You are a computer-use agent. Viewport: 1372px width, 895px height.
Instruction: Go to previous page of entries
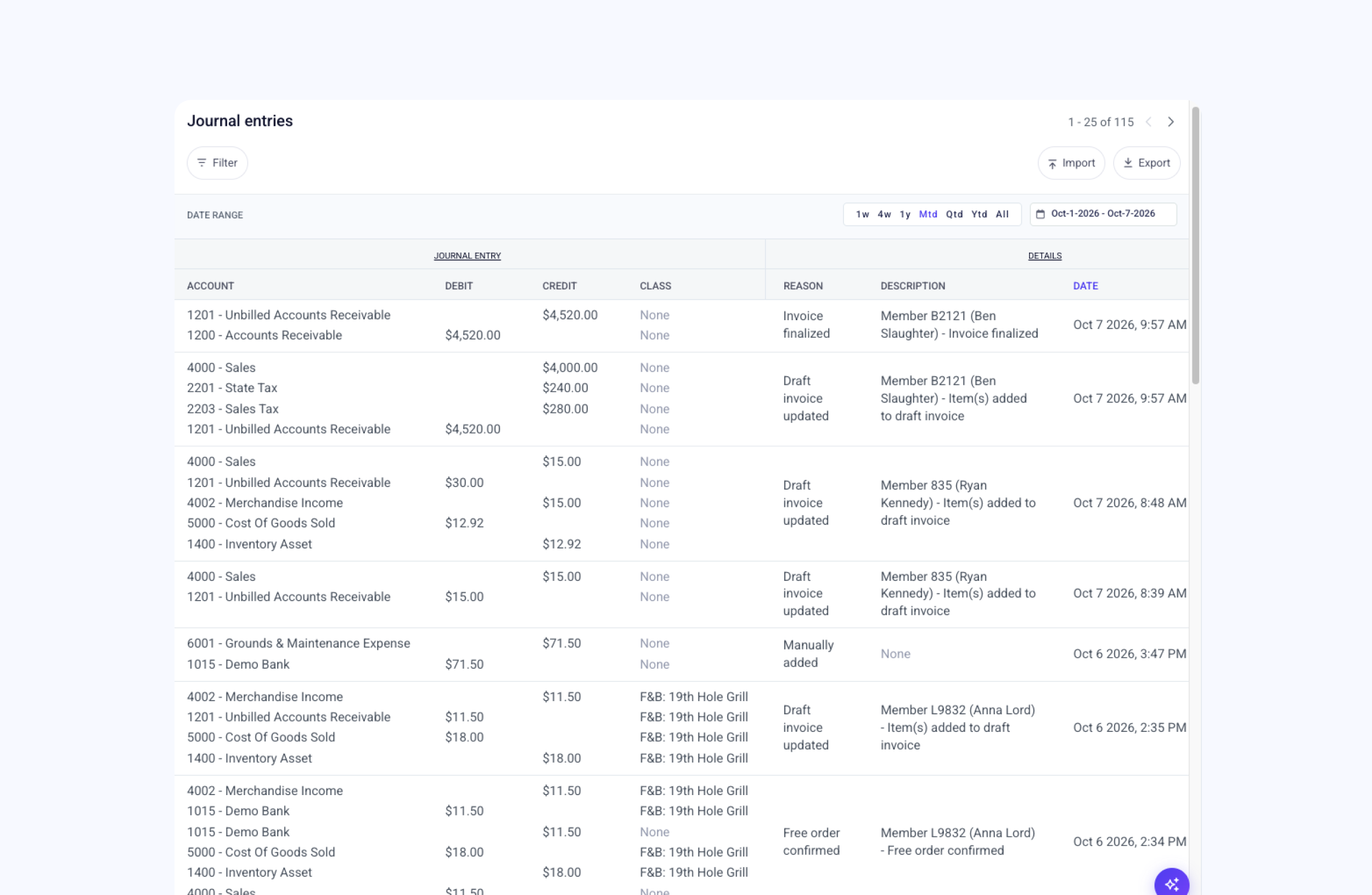point(1148,122)
